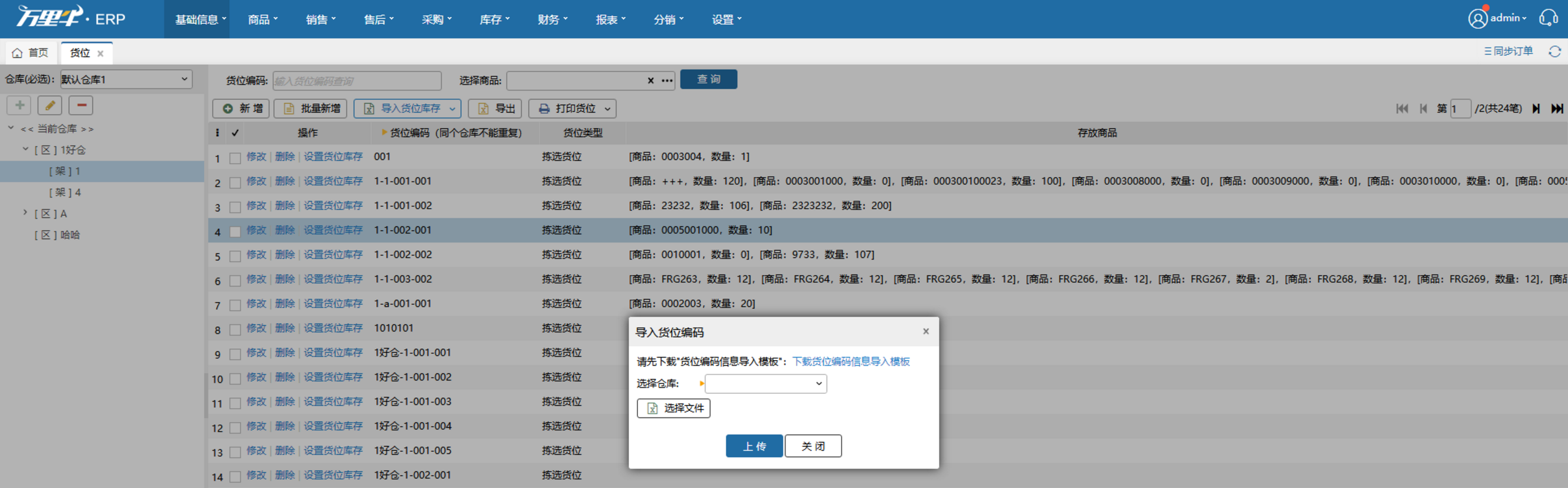Open the 仓库 dropdown showing 默认仓库1
The image size is (1568, 488).
click(126, 79)
